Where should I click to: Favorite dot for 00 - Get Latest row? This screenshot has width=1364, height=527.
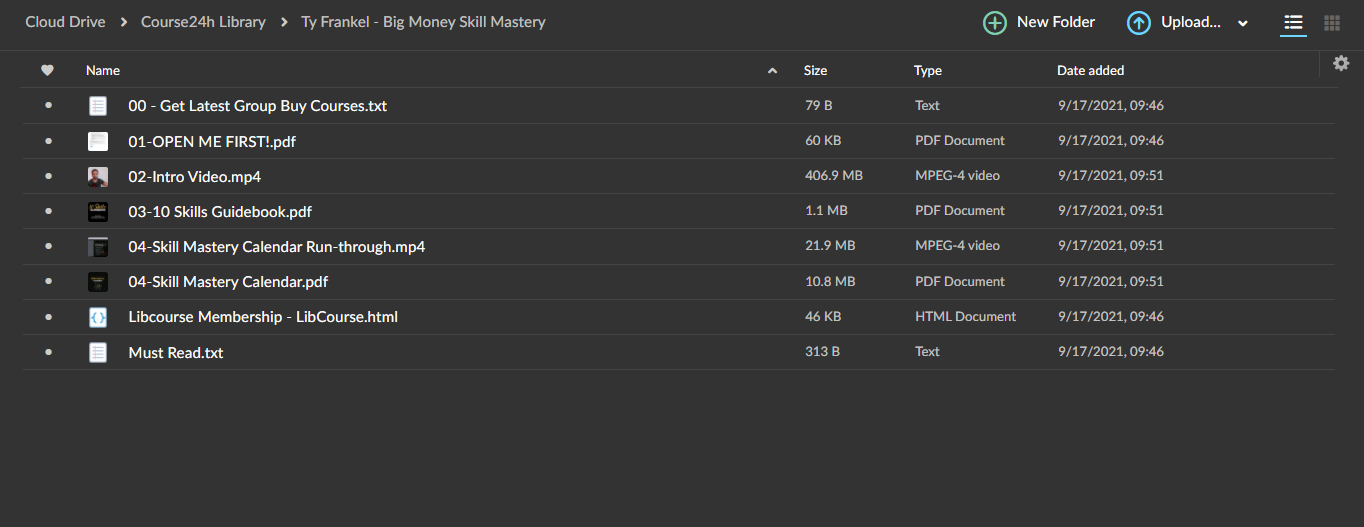point(48,106)
